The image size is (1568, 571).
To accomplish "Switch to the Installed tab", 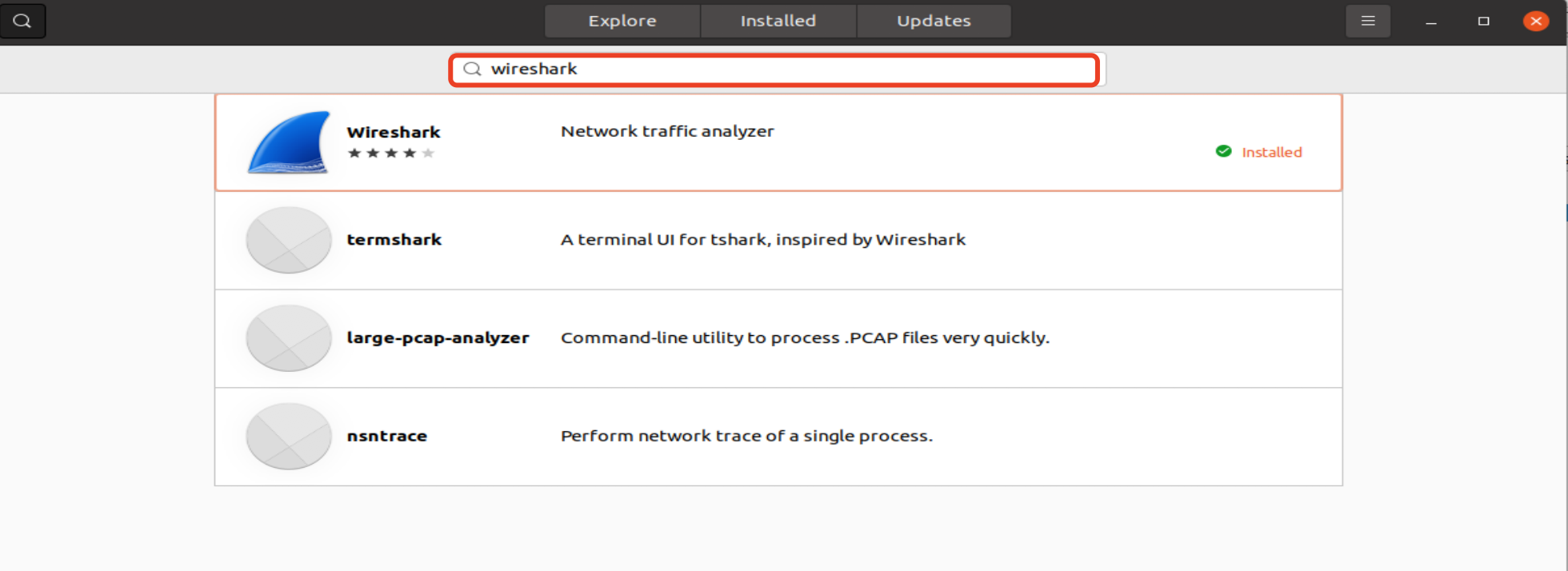I will [778, 21].
